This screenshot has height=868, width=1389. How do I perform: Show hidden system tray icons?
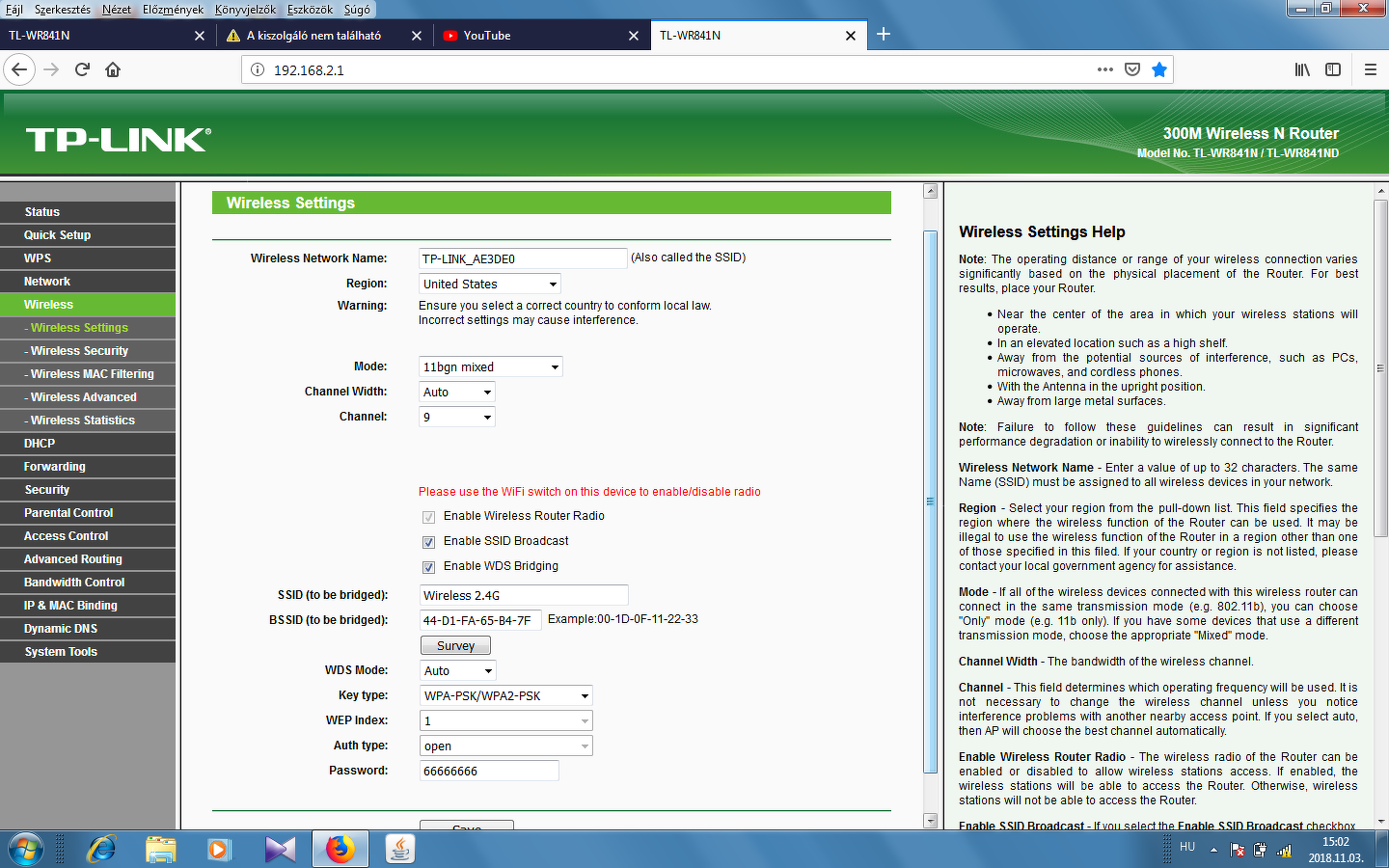(1213, 850)
